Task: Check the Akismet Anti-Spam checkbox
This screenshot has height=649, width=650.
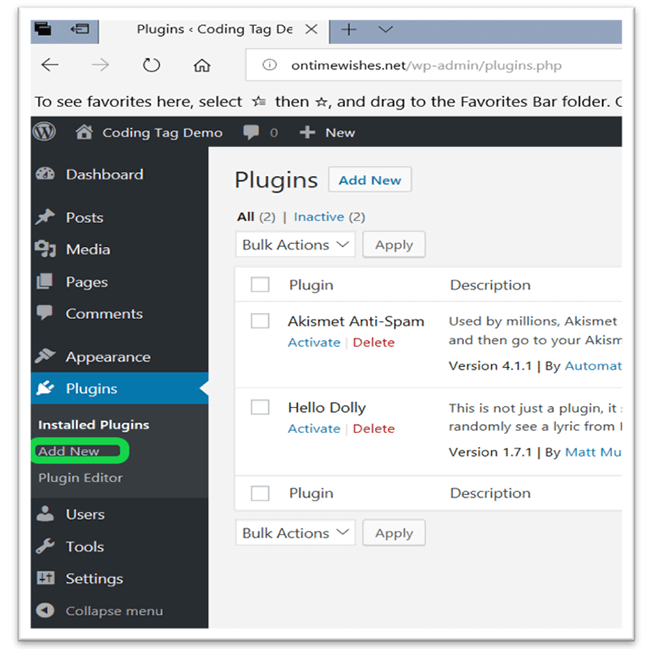Action: (x=260, y=321)
